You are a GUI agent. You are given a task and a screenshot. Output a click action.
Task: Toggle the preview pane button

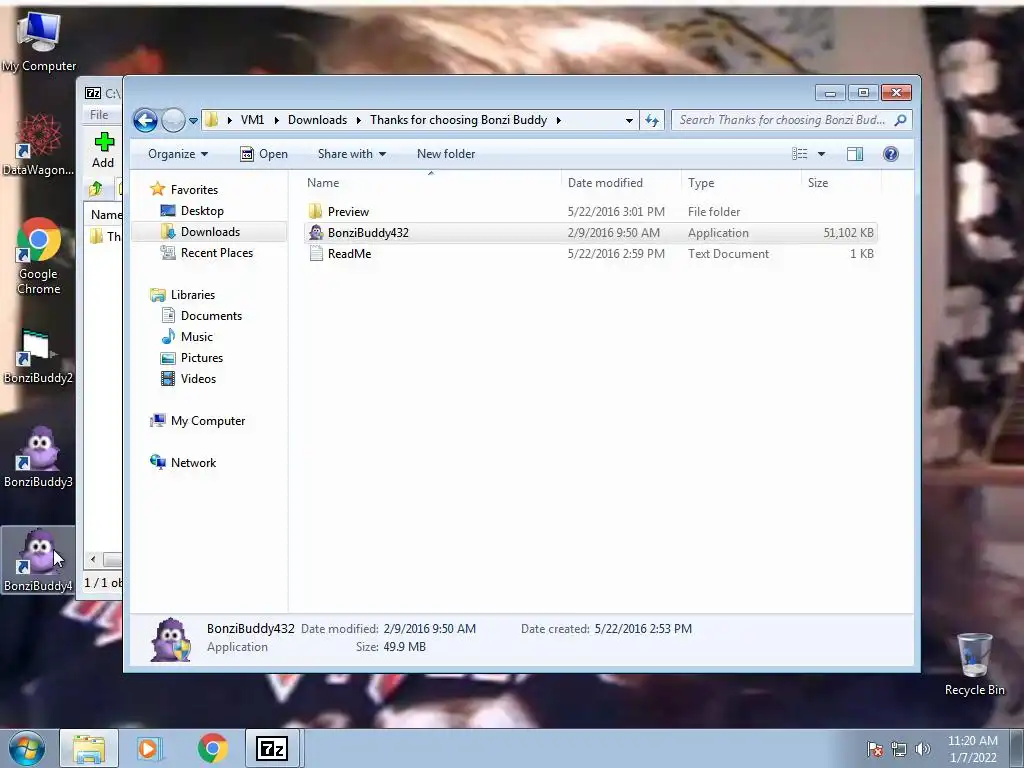point(855,154)
